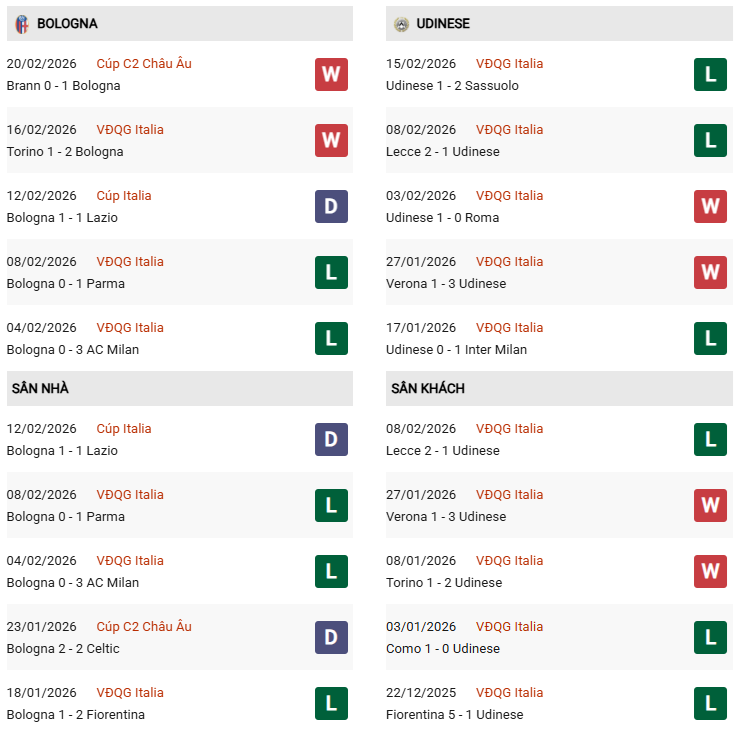
Task: Click the W badge for Udinese 1-0 Roma
Action: 710,207
